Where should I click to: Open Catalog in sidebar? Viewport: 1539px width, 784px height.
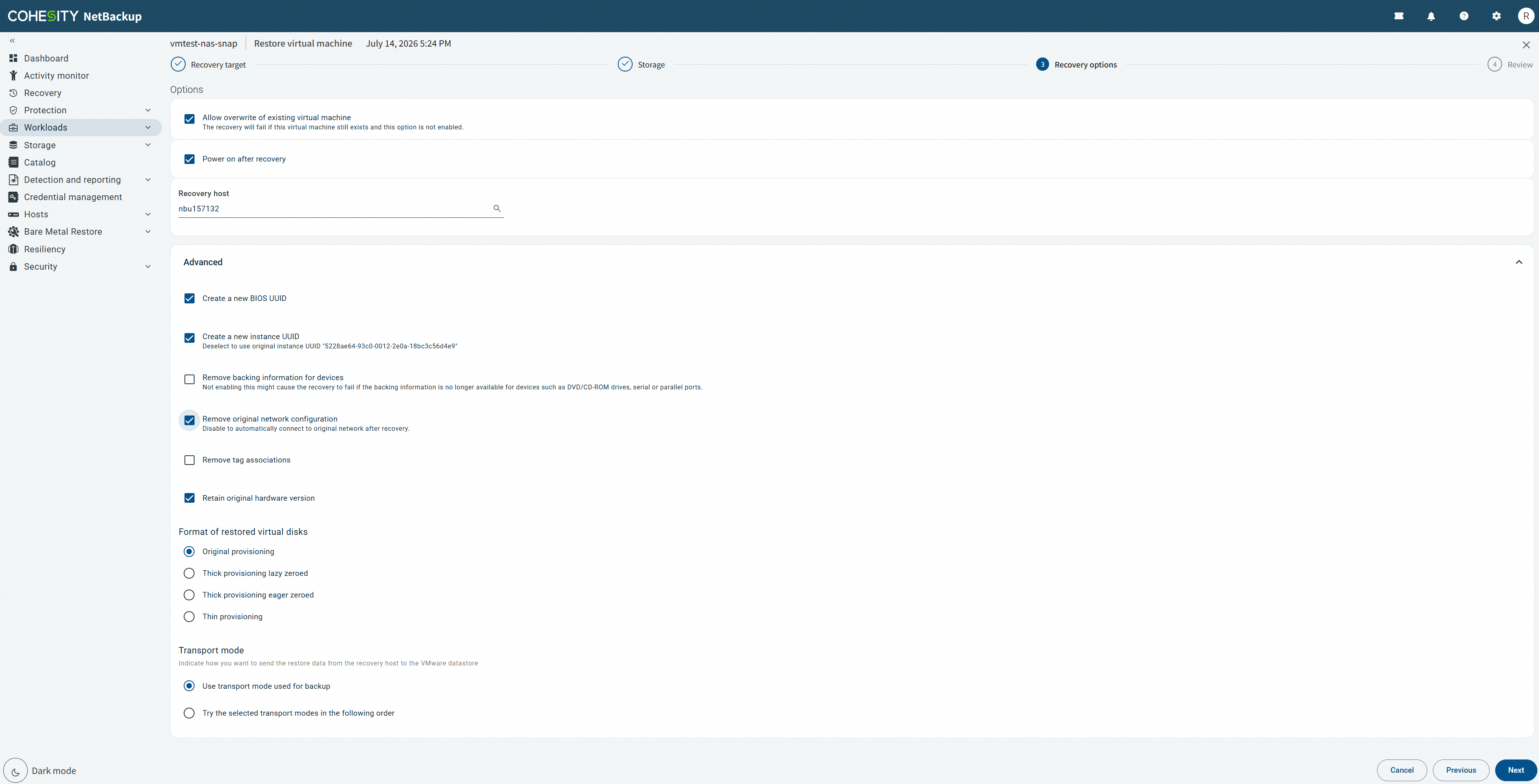point(81,162)
